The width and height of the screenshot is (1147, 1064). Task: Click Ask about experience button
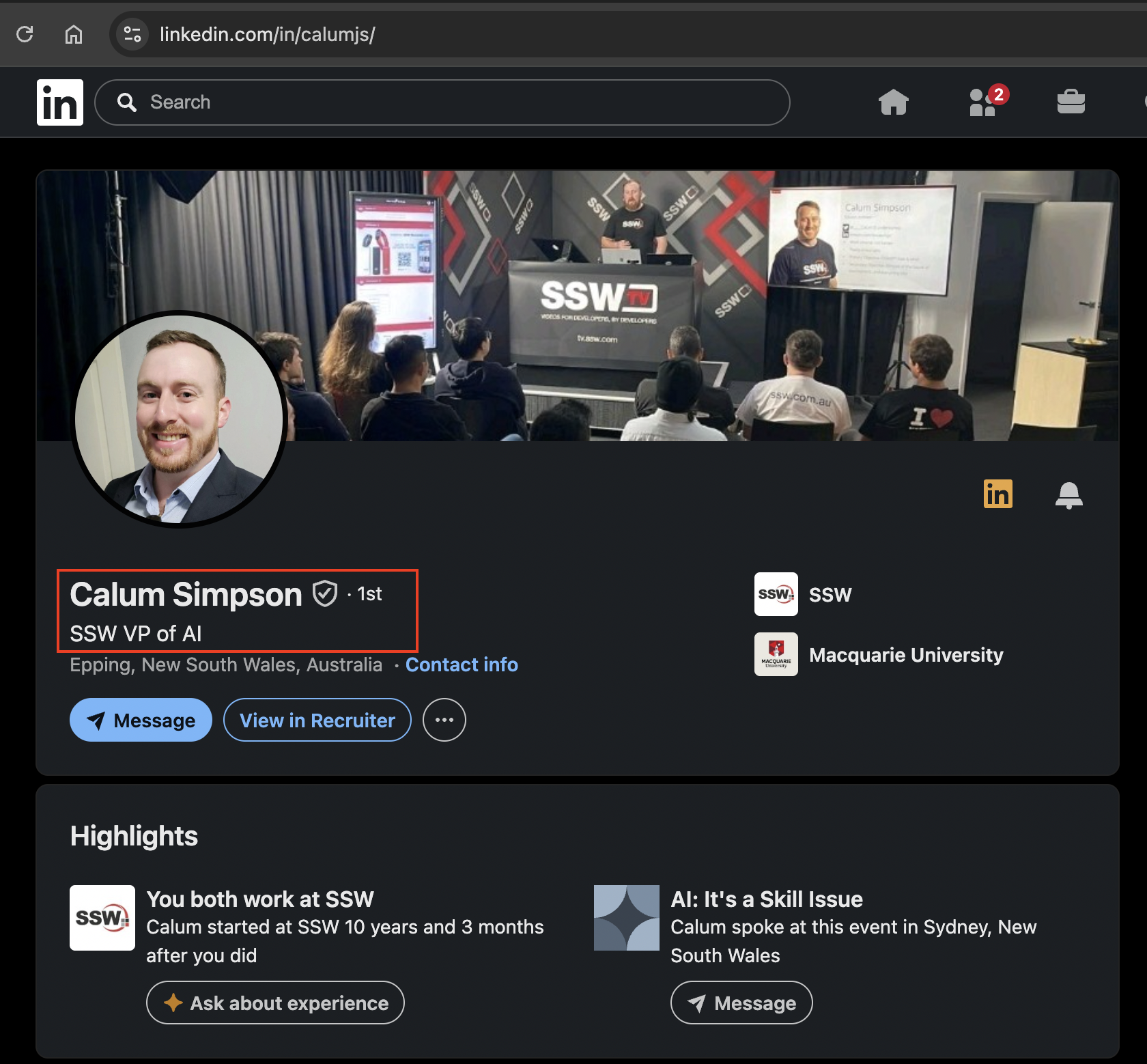pyautogui.click(x=275, y=1003)
